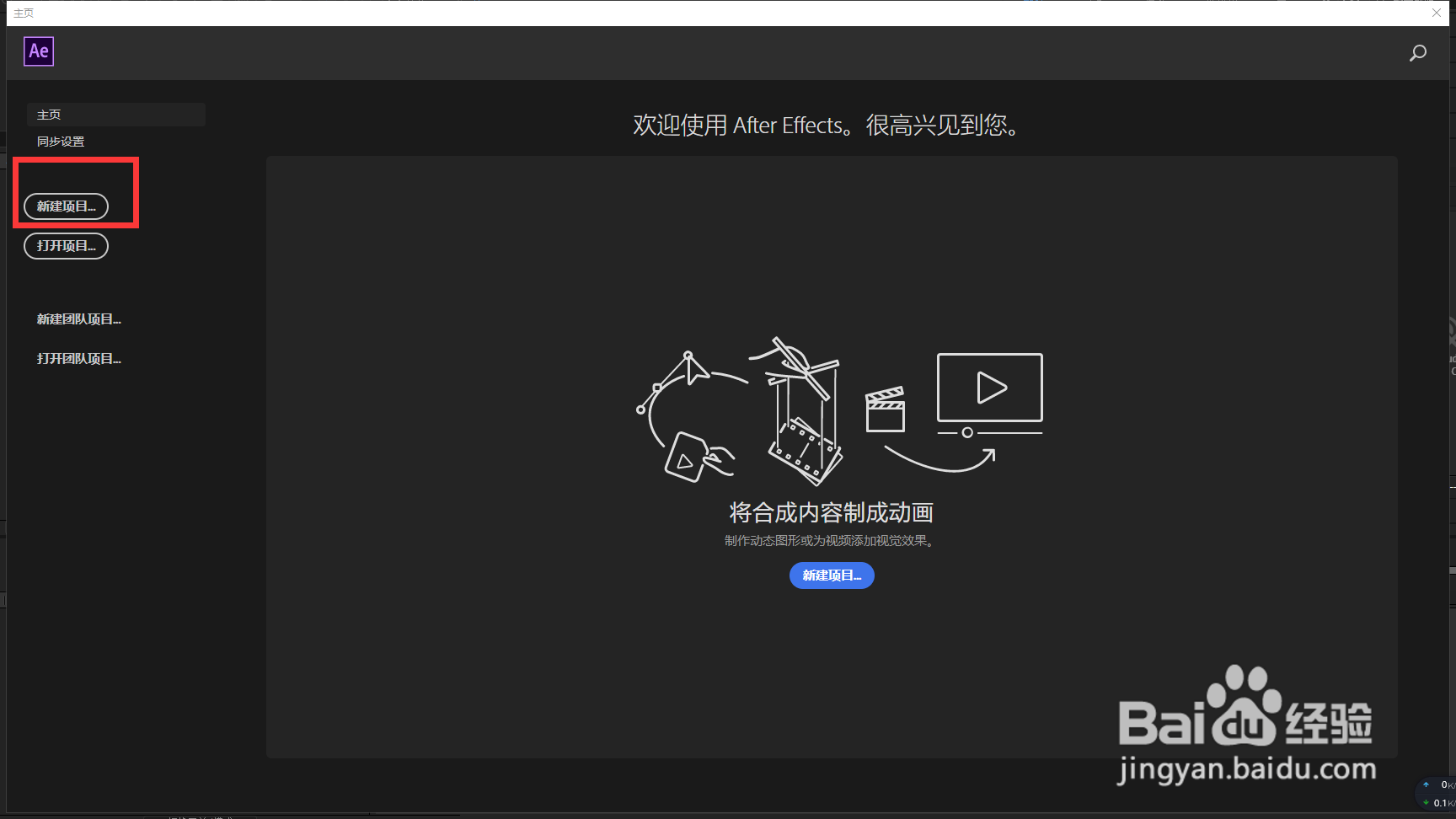Click the blue 新建项目 button in center
This screenshot has width=1456, height=819.
click(832, 575)
